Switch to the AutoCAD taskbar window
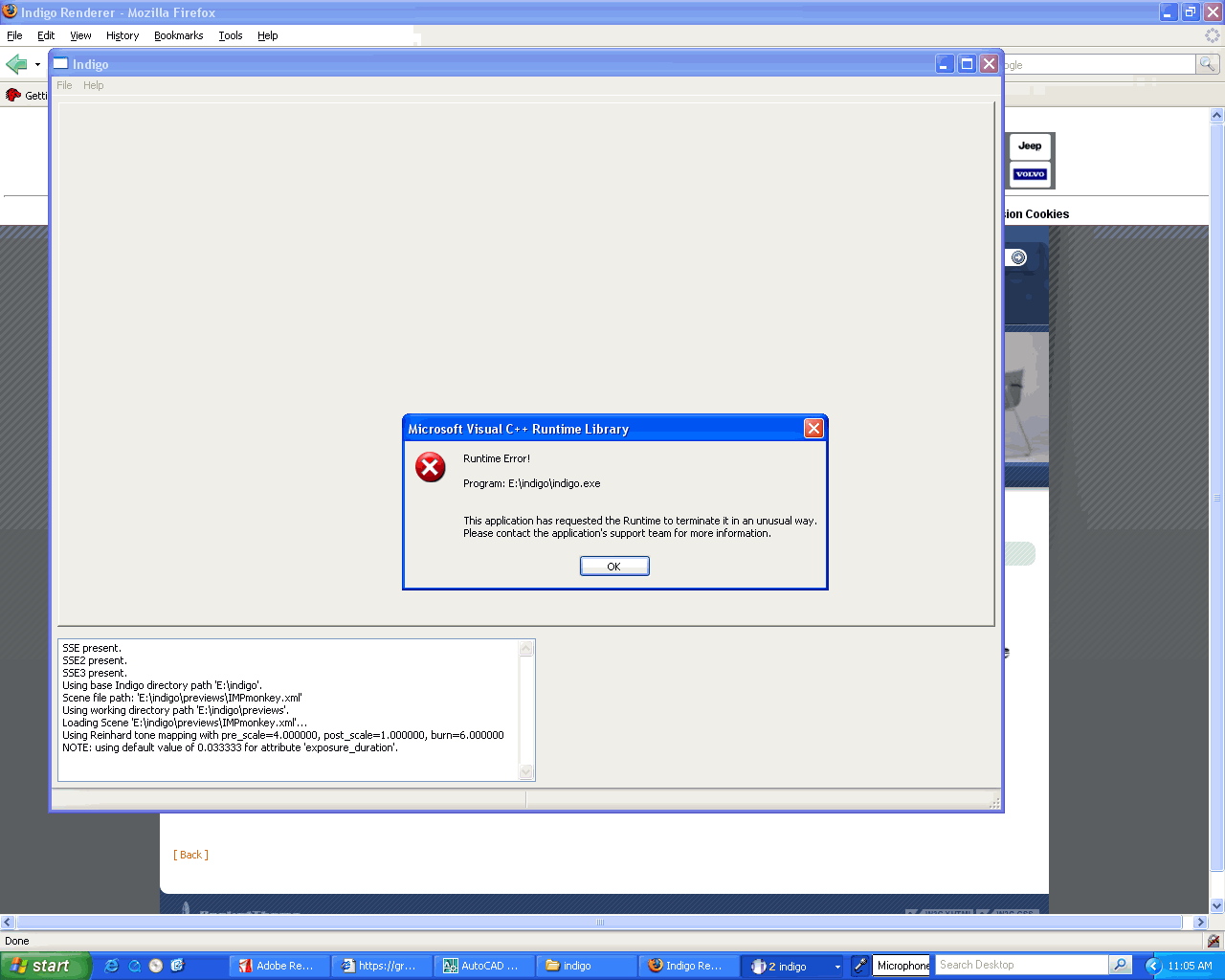 pyautogui.click(x=481, y=967)
